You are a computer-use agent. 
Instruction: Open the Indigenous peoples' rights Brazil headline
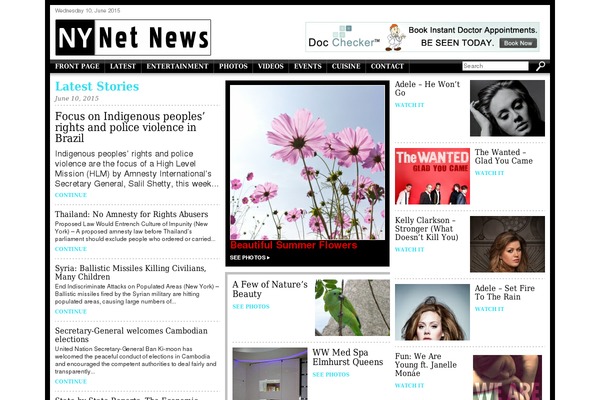pos(130,127)
